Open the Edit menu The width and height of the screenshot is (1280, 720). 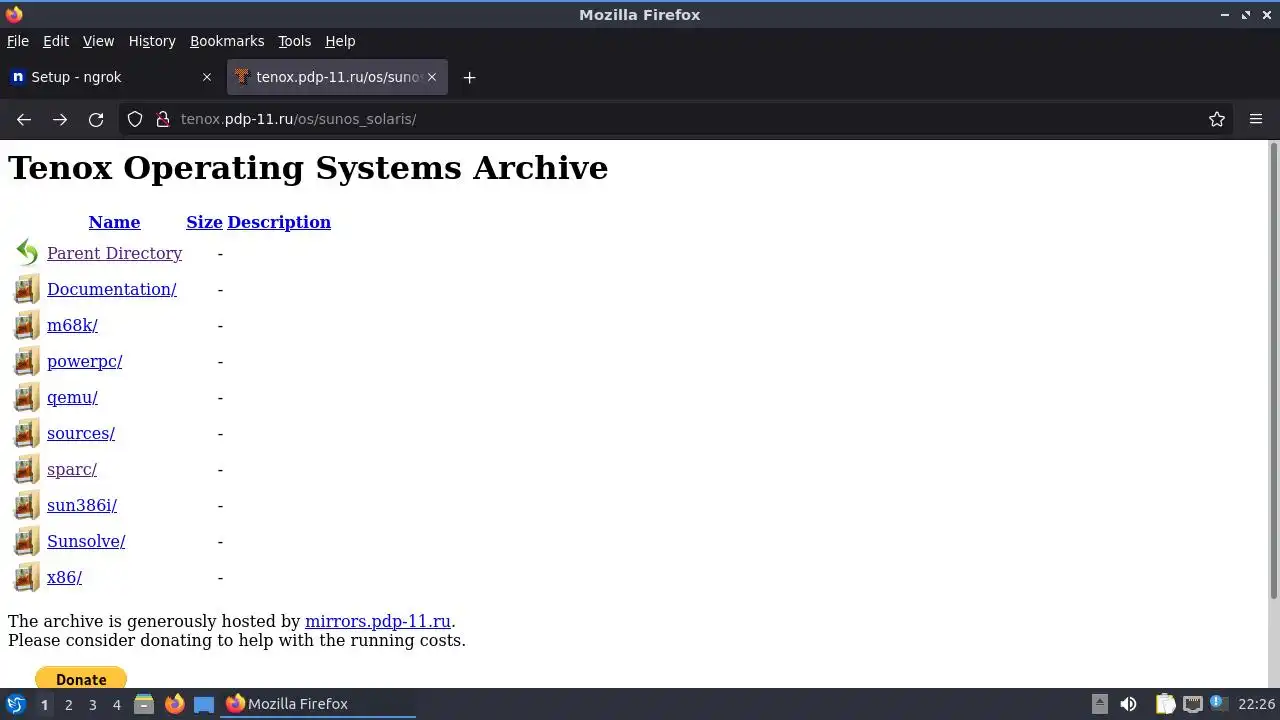click(56, 41)
